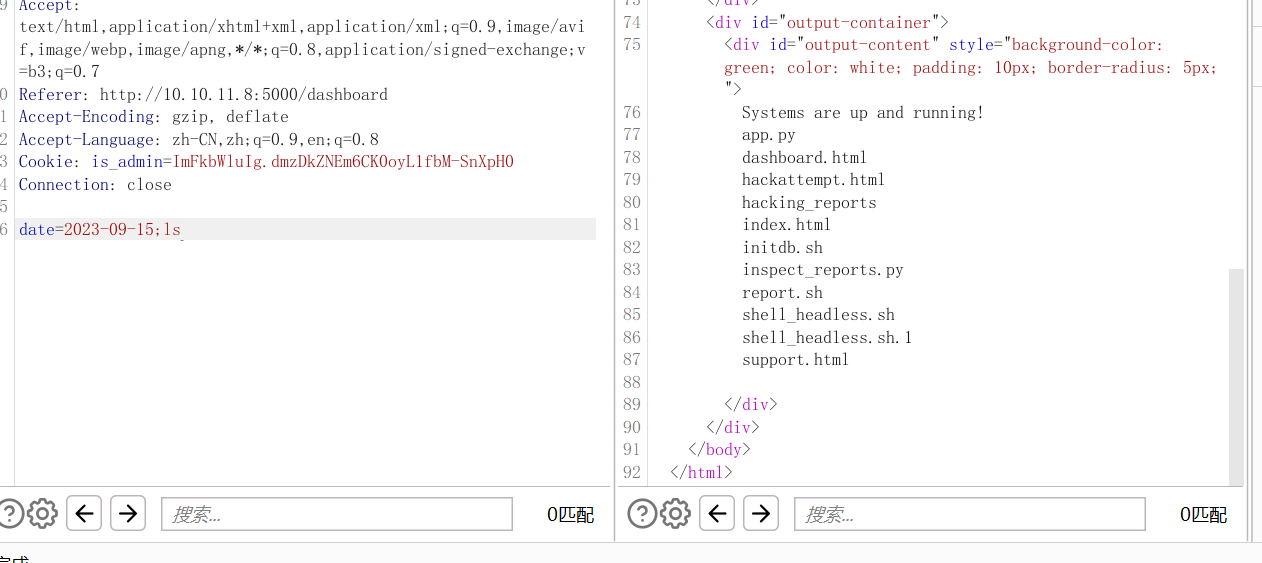Image resolution: width=1262 pixels, height=563 pixels.
Task: Click the Accept-Language header line
Action: click(x=198, y=140)
